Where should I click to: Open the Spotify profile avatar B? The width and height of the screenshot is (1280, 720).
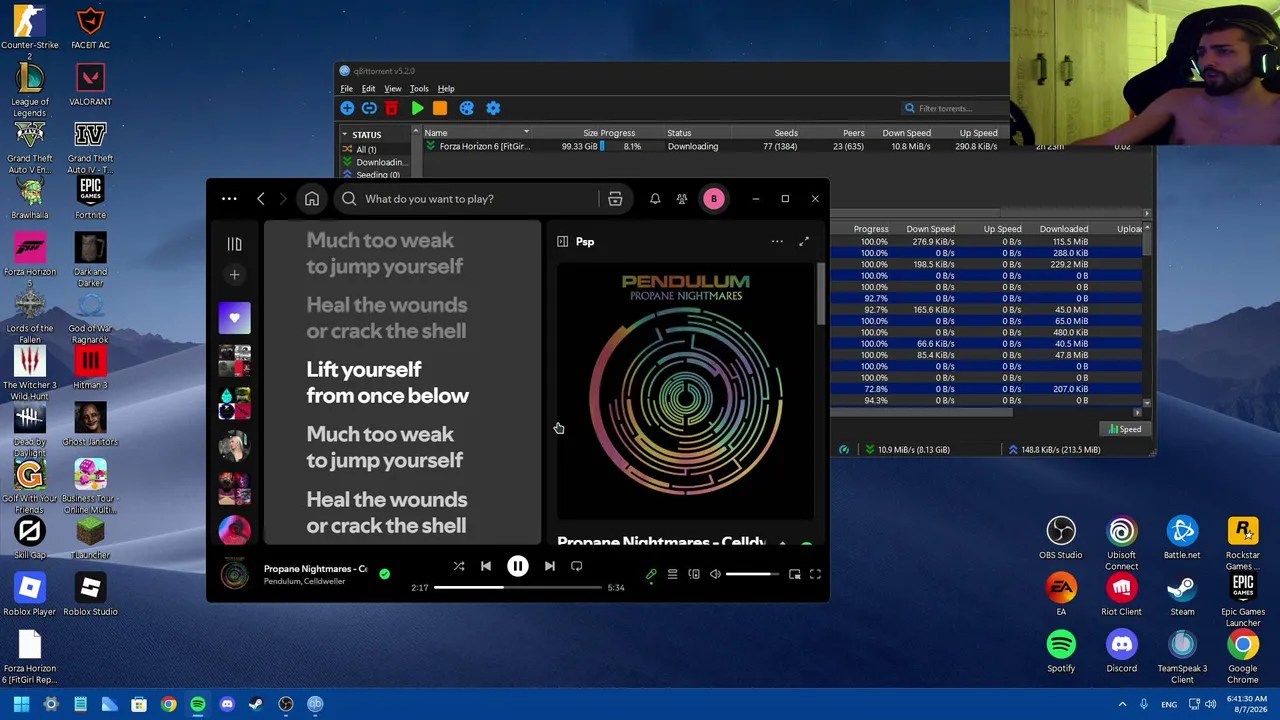point(714,199)
